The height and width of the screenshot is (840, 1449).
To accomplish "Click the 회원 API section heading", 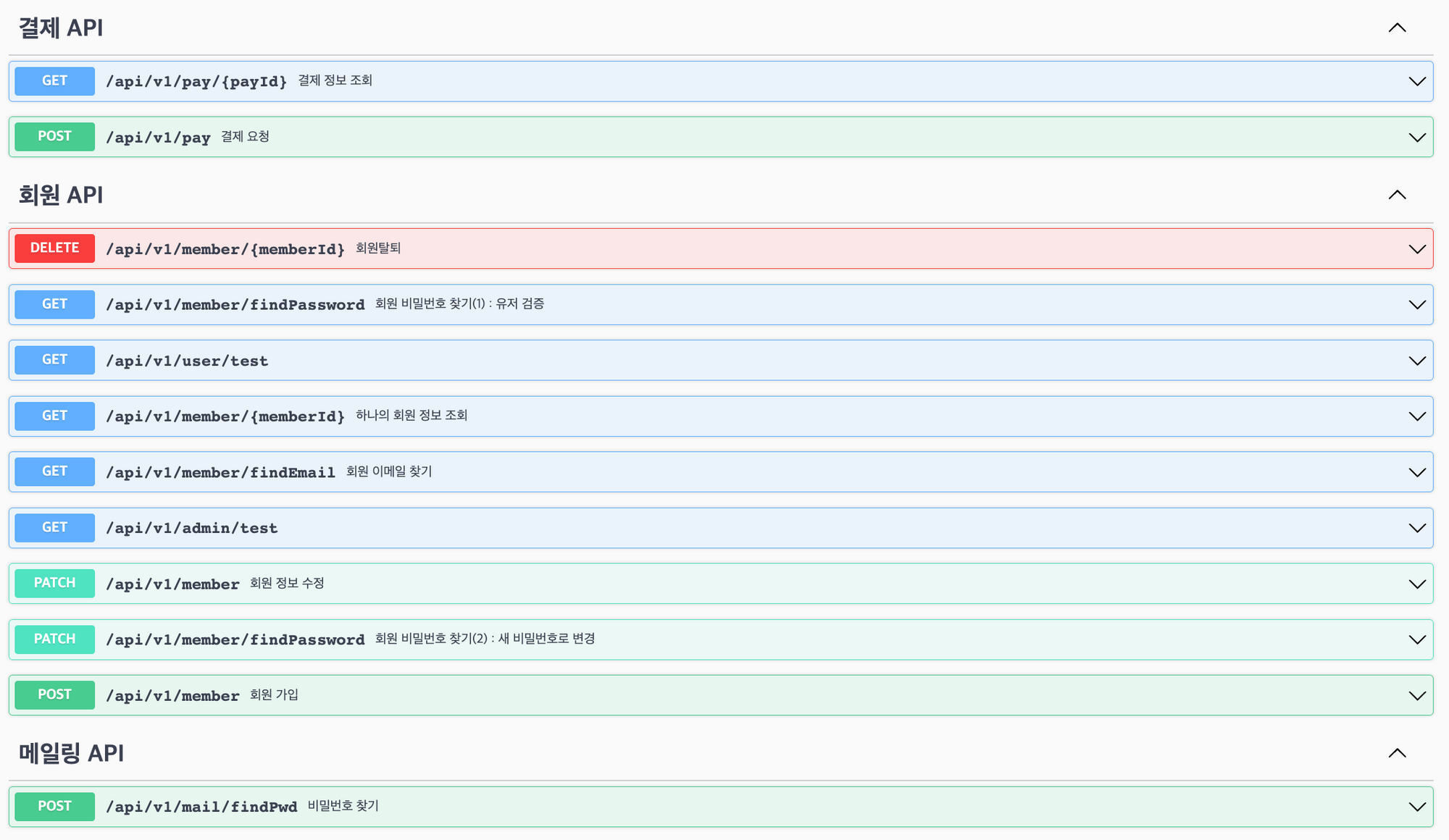I will [61, 195].
